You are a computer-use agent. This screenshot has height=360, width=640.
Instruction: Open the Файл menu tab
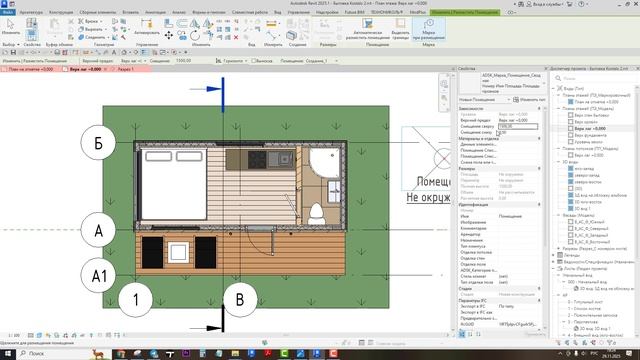coord(8,12)
